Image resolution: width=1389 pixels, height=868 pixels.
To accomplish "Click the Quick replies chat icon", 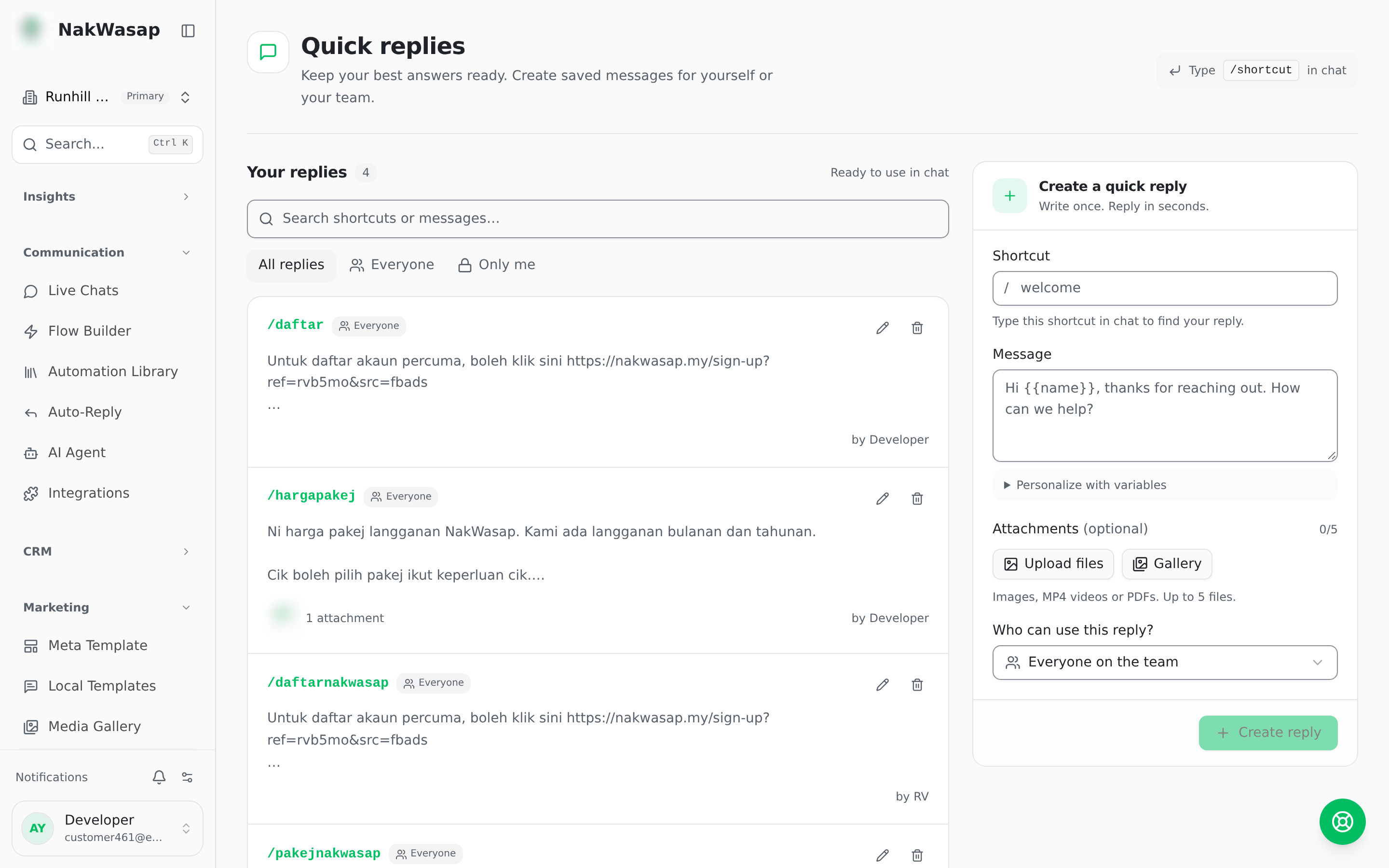I will [x=268, y=52].
